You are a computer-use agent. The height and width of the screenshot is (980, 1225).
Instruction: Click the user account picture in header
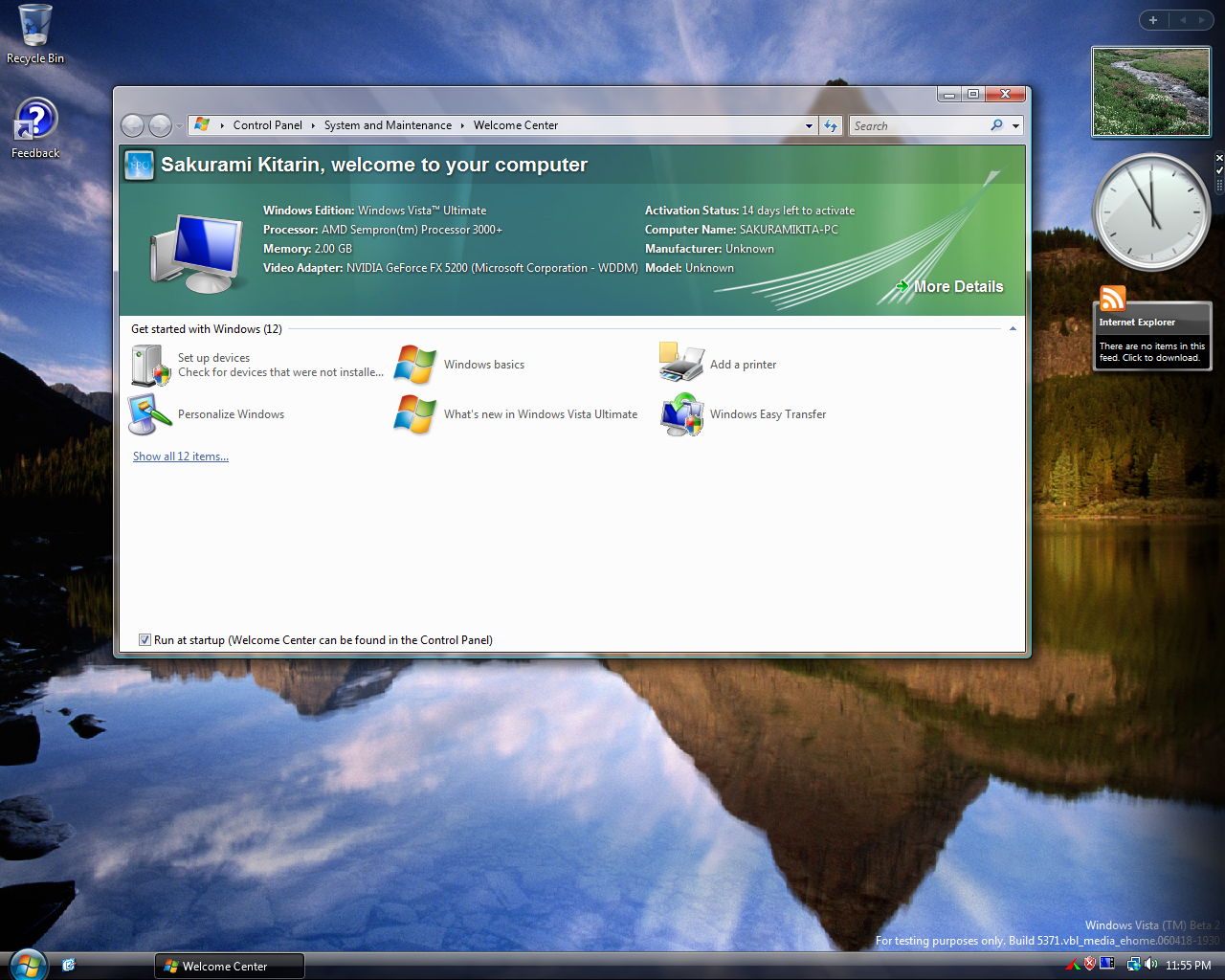(x=140, y=166)
